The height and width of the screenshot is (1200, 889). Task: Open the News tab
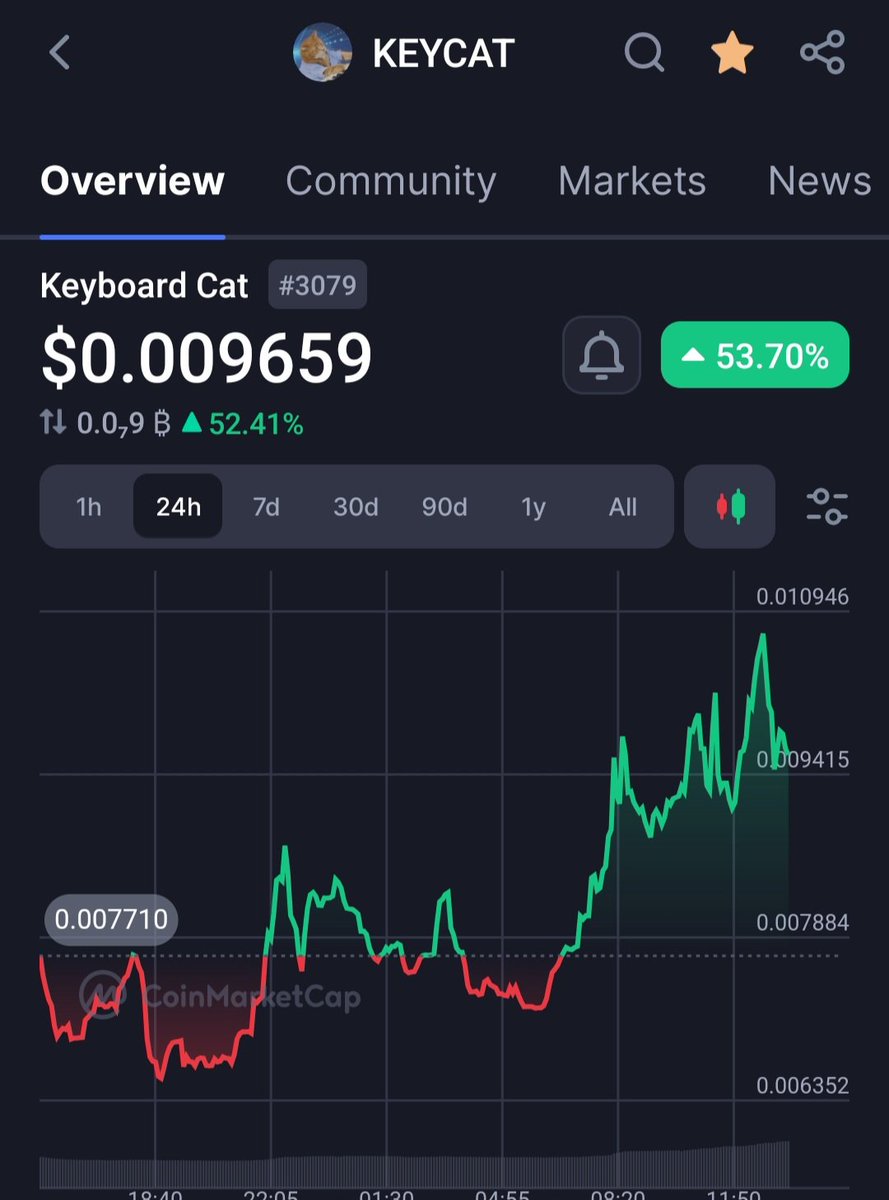coord(819,181)
